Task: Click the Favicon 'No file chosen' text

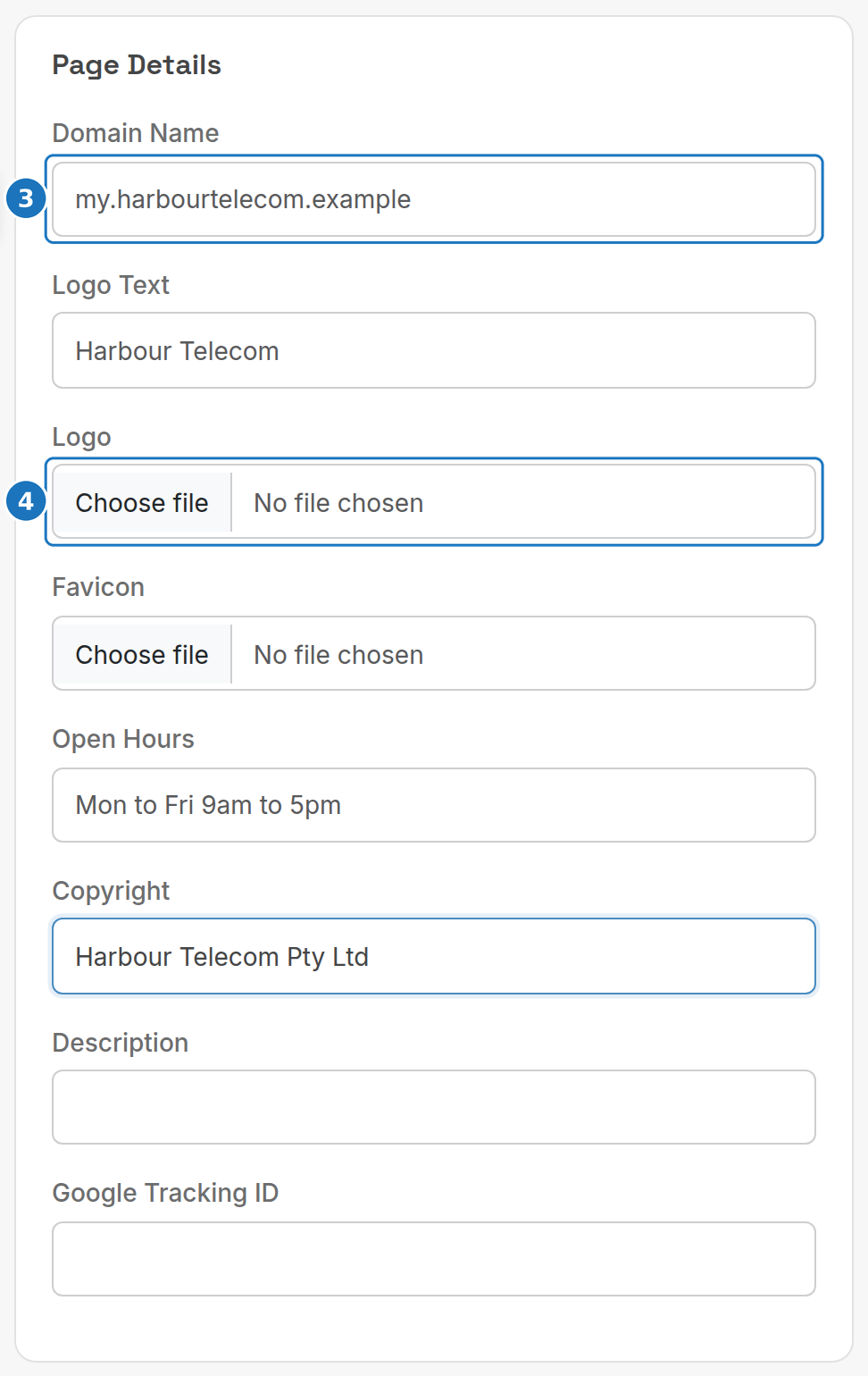Action: point(338,655)
